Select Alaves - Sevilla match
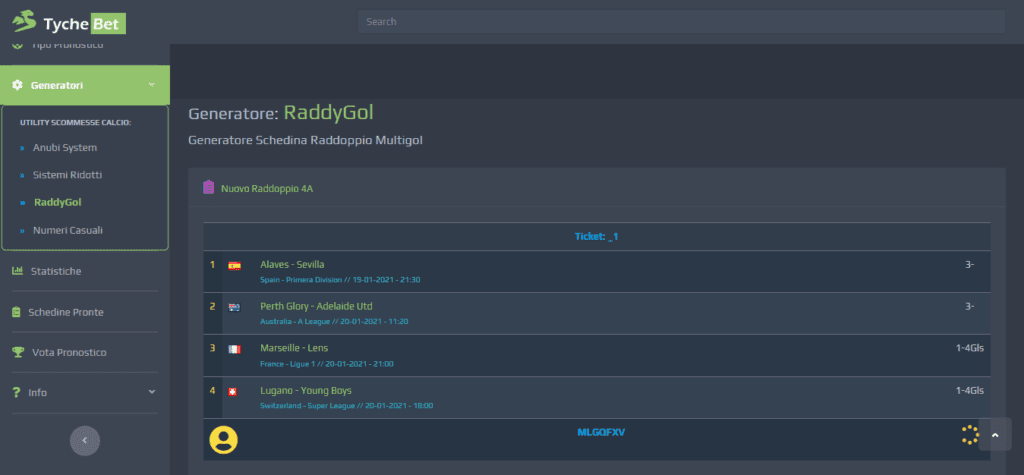Image resolution: width=1024 pixels, height=475 pixels. (x=292, y=265)
